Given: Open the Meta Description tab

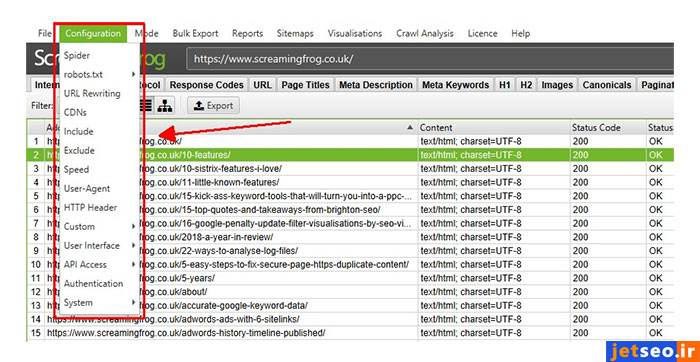Looking at the screenshot, I should click(376, 85).
